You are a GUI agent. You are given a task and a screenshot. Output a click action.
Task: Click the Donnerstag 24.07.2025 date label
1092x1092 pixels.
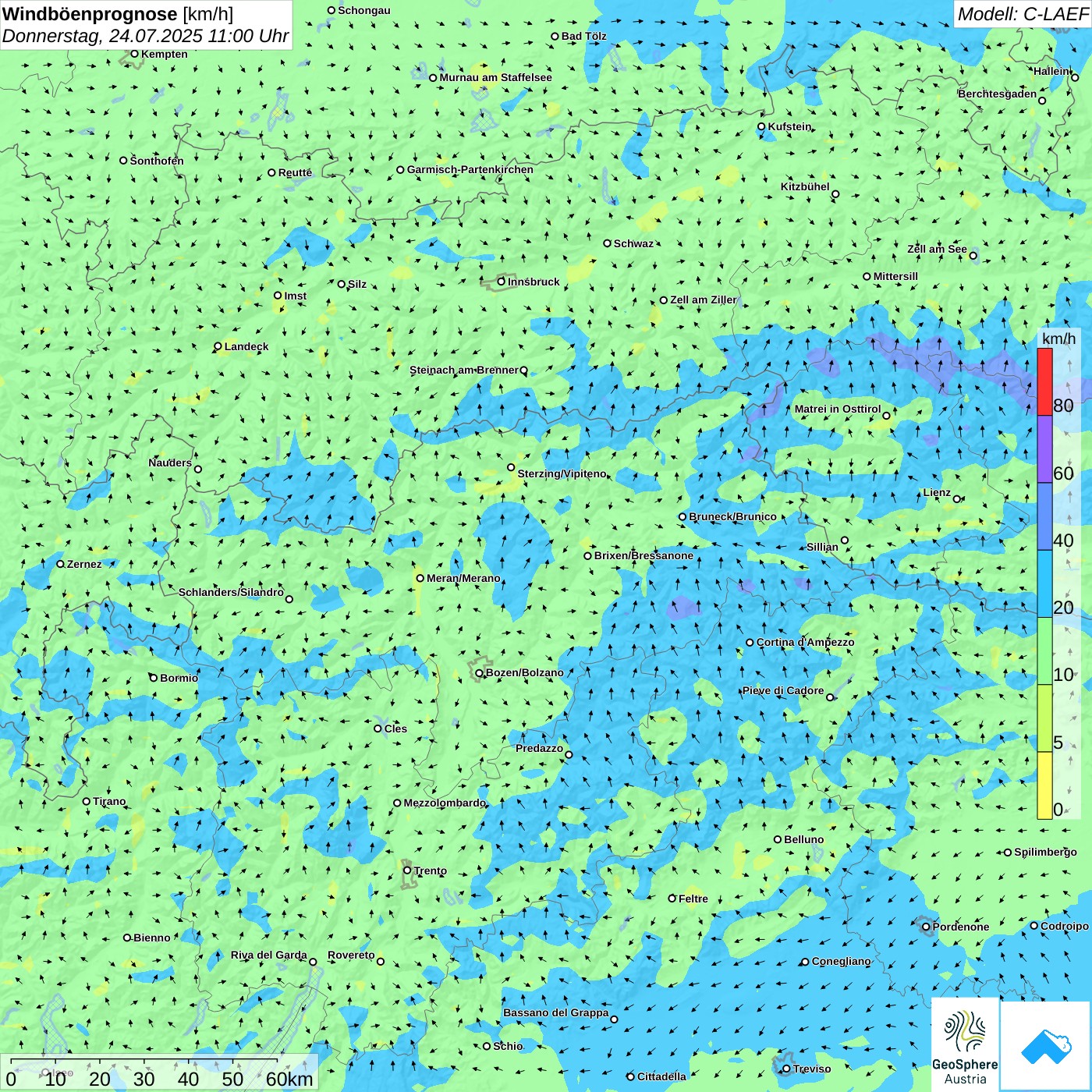click(x=146, y=36)
